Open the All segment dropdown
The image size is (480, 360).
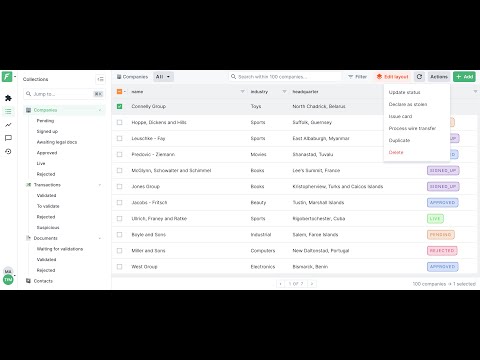[x=163, y=77]
